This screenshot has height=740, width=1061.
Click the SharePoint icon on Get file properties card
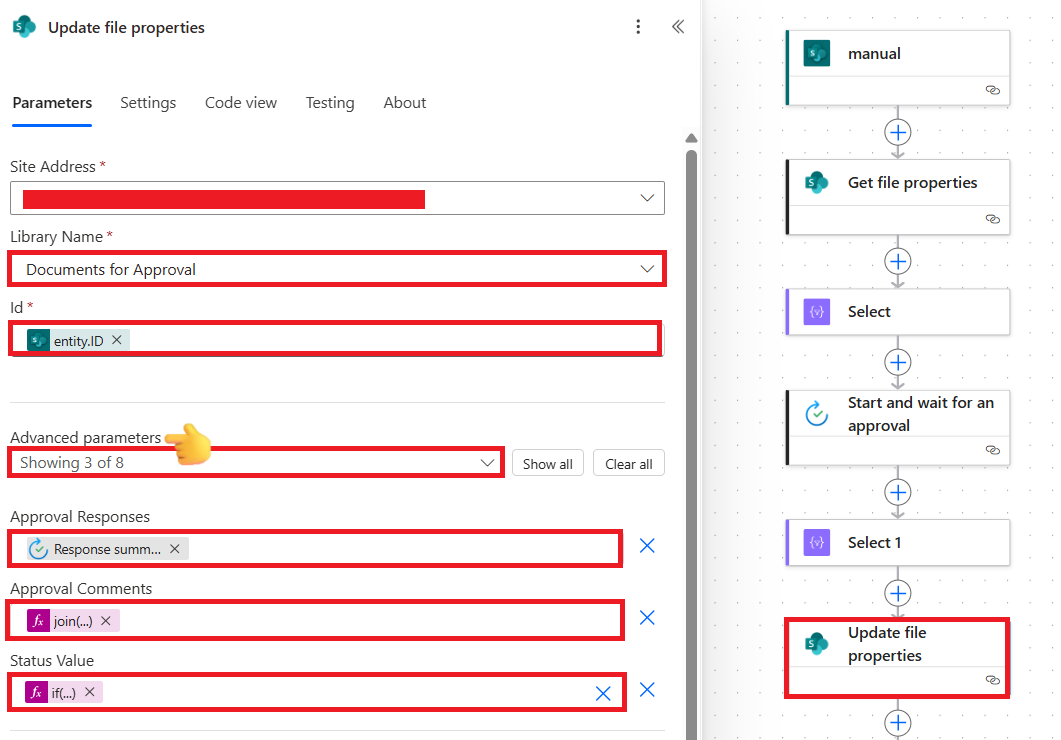click(817, 183)
